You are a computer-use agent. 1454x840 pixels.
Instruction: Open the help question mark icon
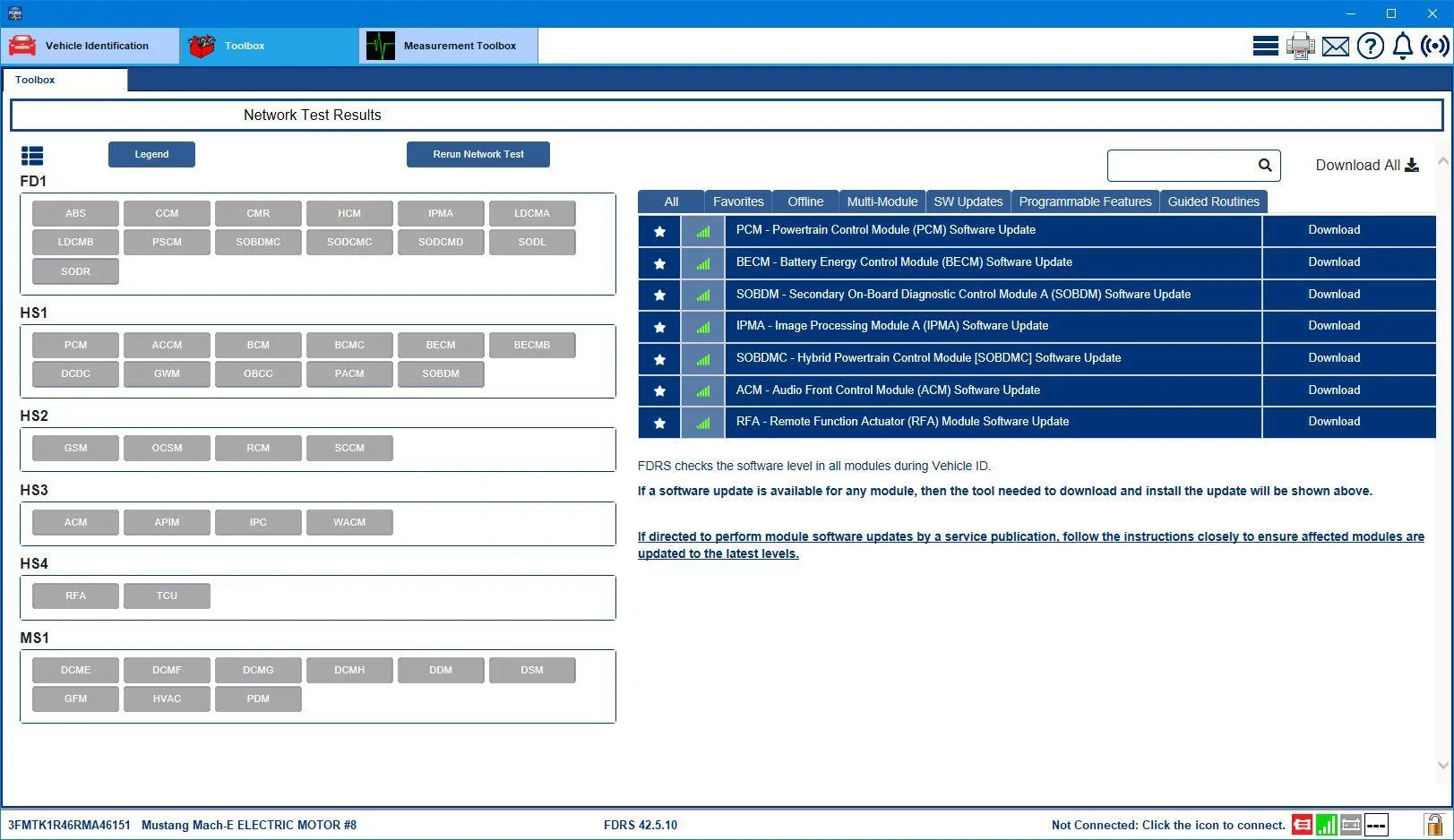point(1370,46)
